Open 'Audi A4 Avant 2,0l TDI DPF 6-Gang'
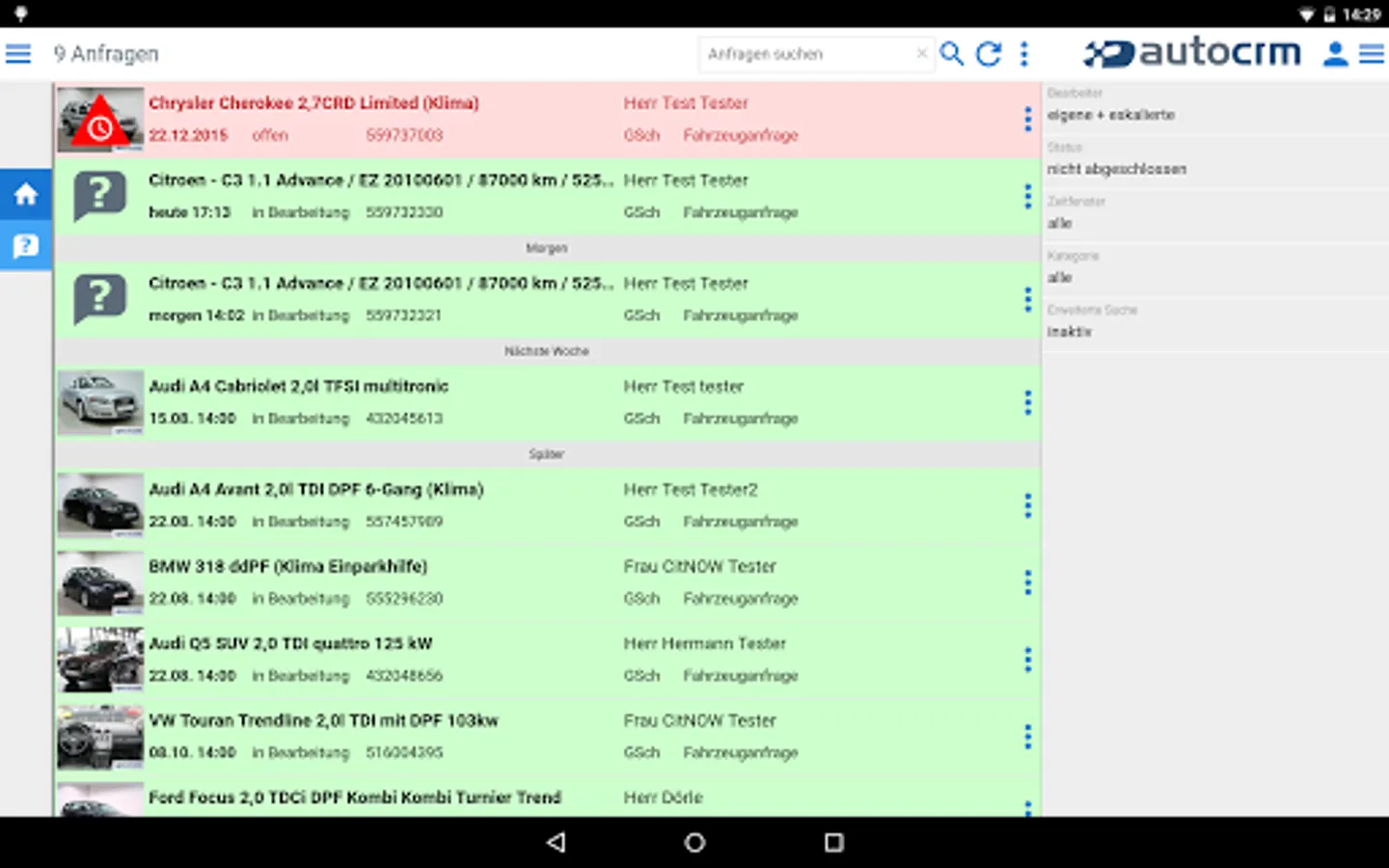The height and width of the screenshot is (868, 1389). 315,490
